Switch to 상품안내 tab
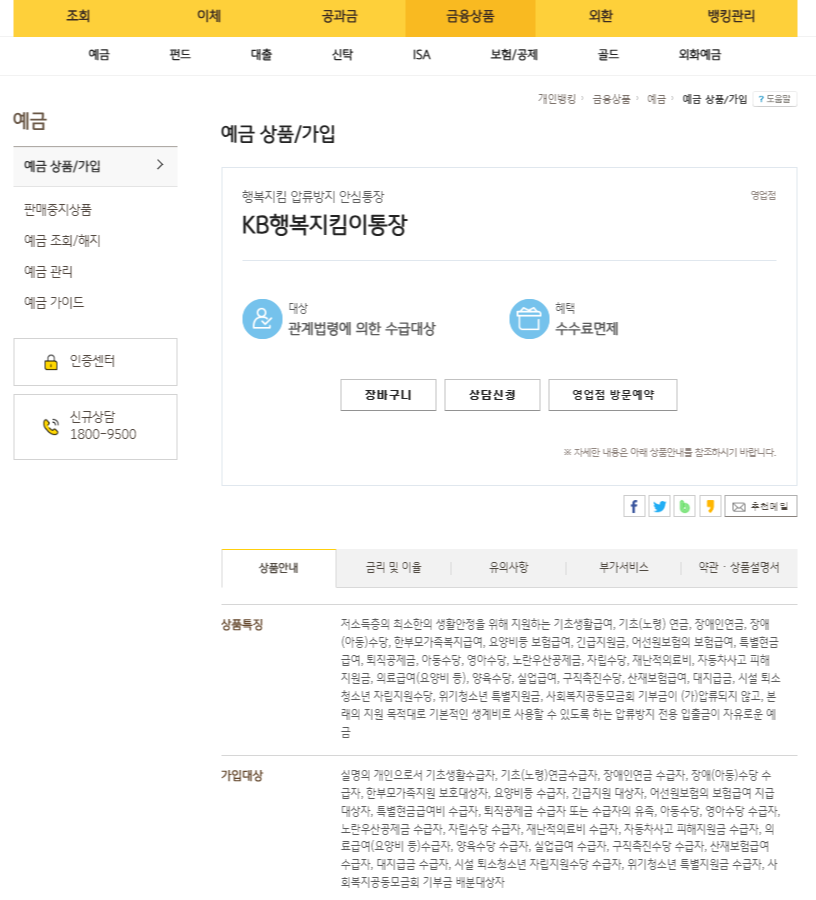The height and width of the screenshot is (900, 816). (x=279, y=568)
